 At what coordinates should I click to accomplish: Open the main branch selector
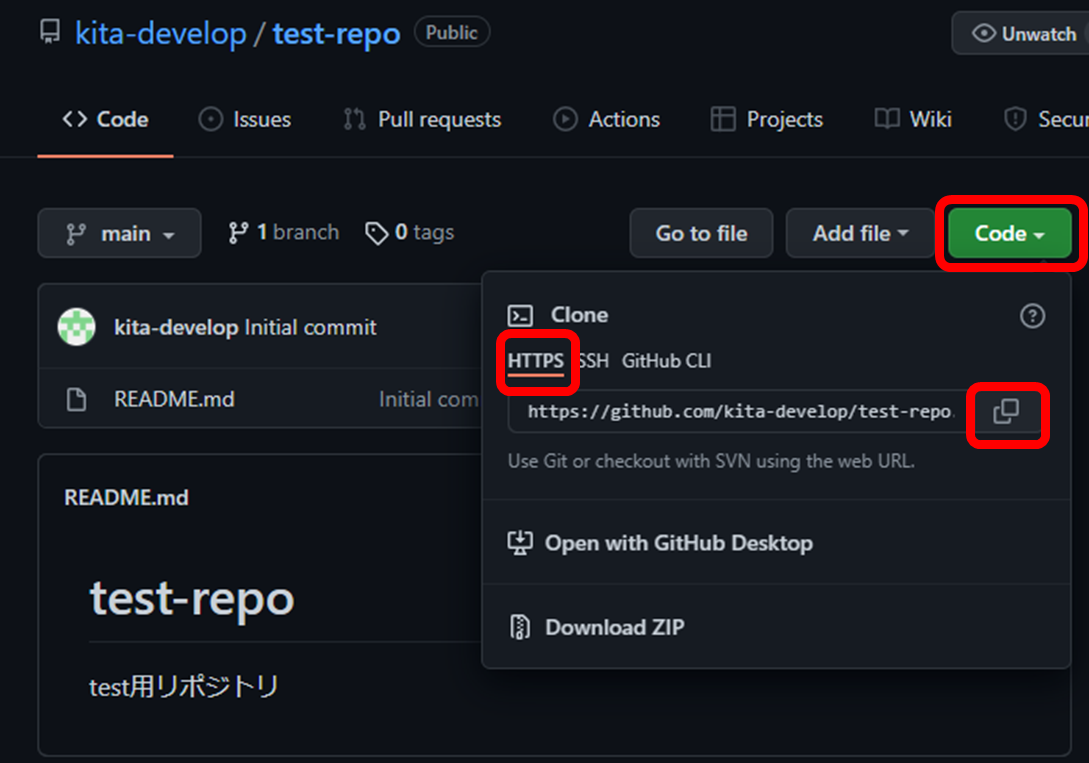click(x=119, y=233)
